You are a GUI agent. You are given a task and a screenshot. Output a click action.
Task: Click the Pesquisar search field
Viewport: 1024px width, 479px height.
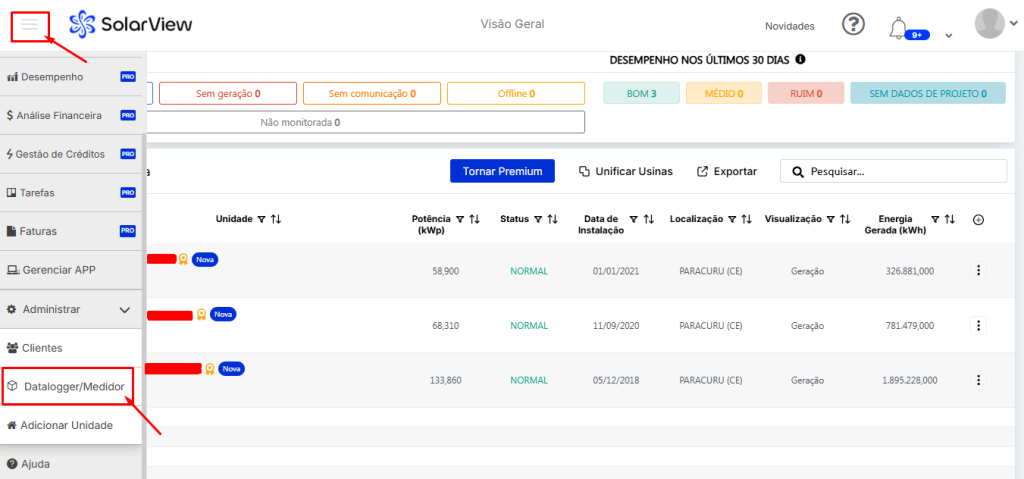[x=900, y=171]
